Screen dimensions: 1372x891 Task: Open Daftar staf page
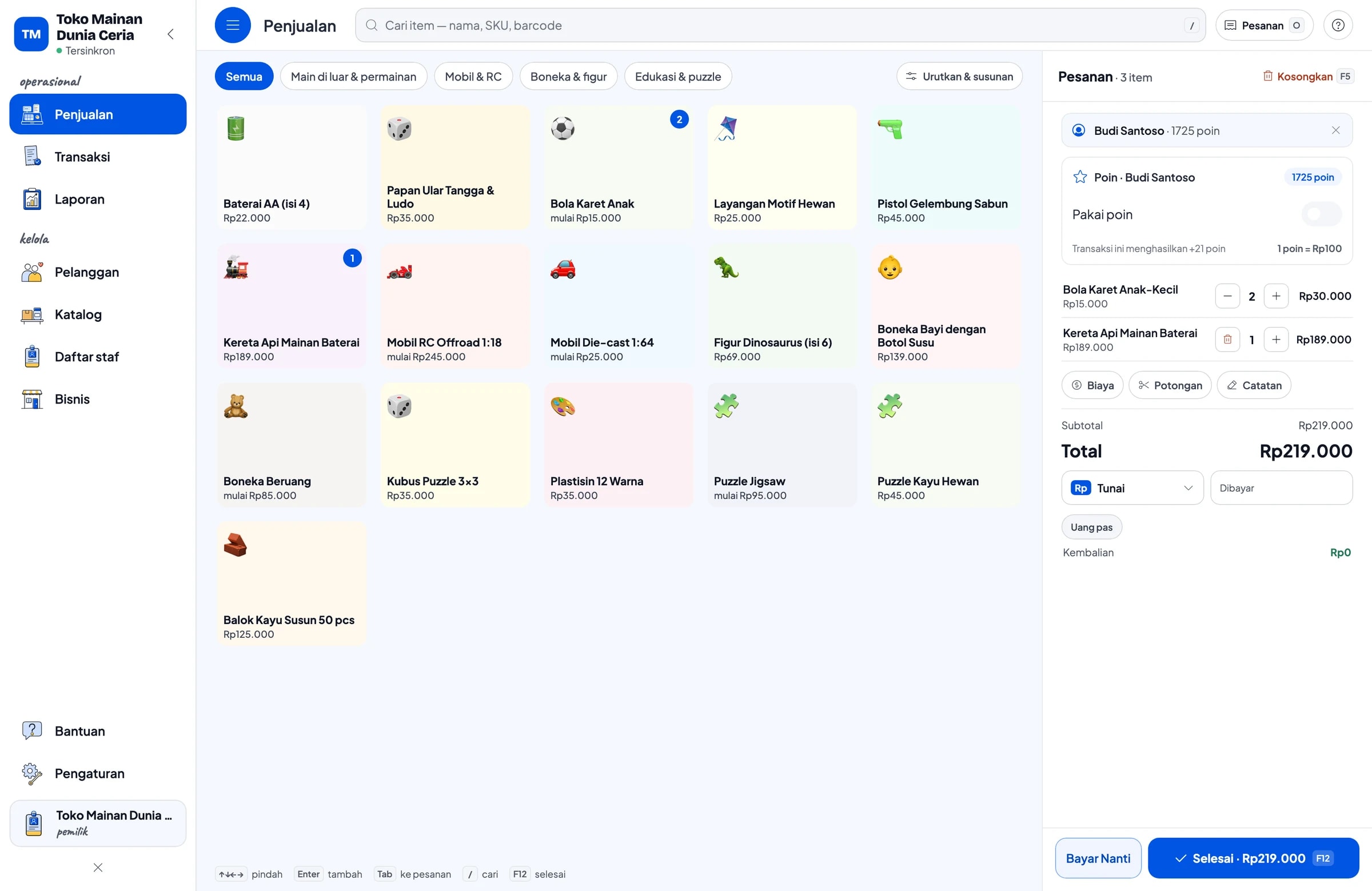tap(98, 357)
